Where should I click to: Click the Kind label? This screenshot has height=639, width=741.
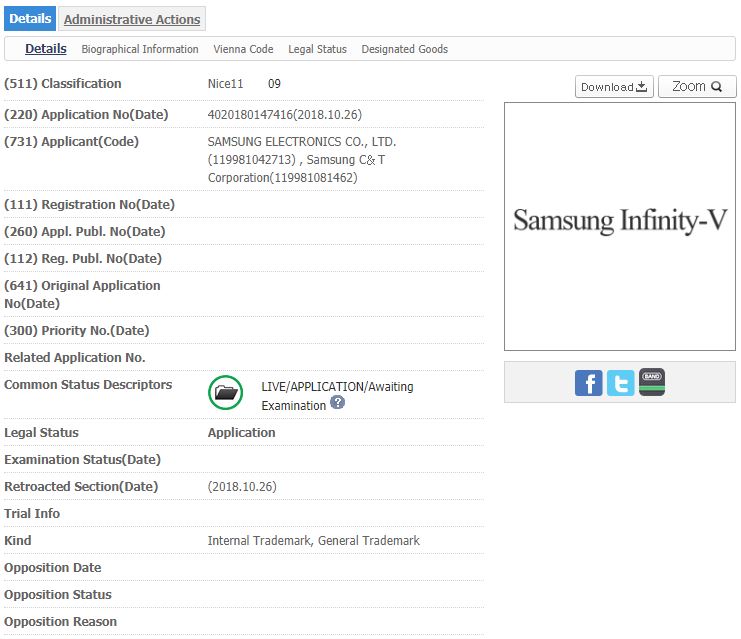[18, 541]
